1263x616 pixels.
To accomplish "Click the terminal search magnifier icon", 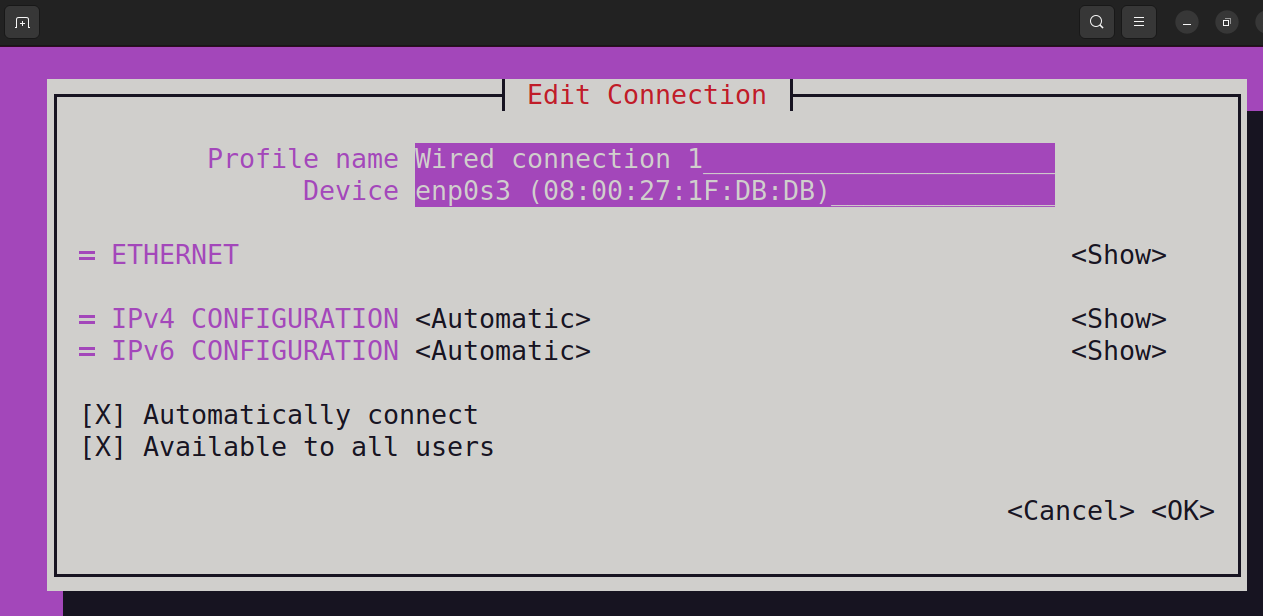I will tap(1097, 22).
